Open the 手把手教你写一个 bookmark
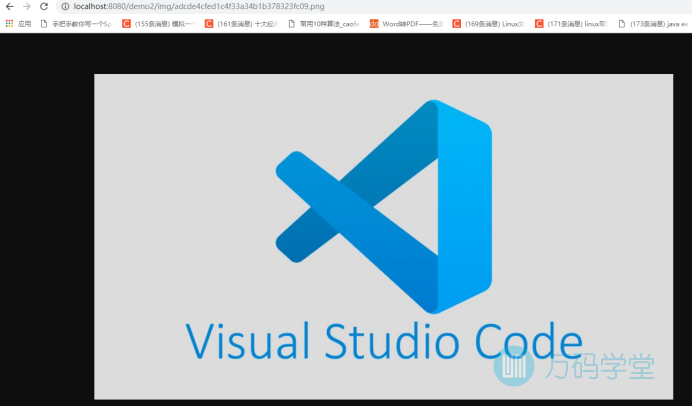This screenshot has width=693, height=406. pos(77,24)
